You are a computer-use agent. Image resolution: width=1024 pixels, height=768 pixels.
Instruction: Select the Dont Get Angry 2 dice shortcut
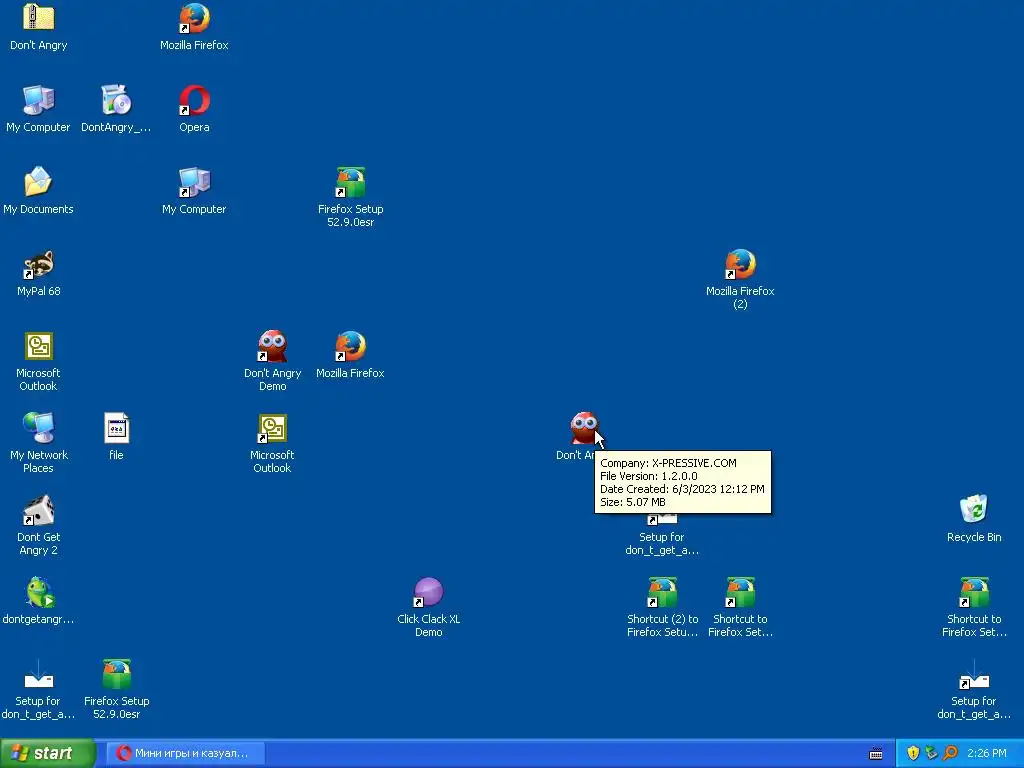39,510
